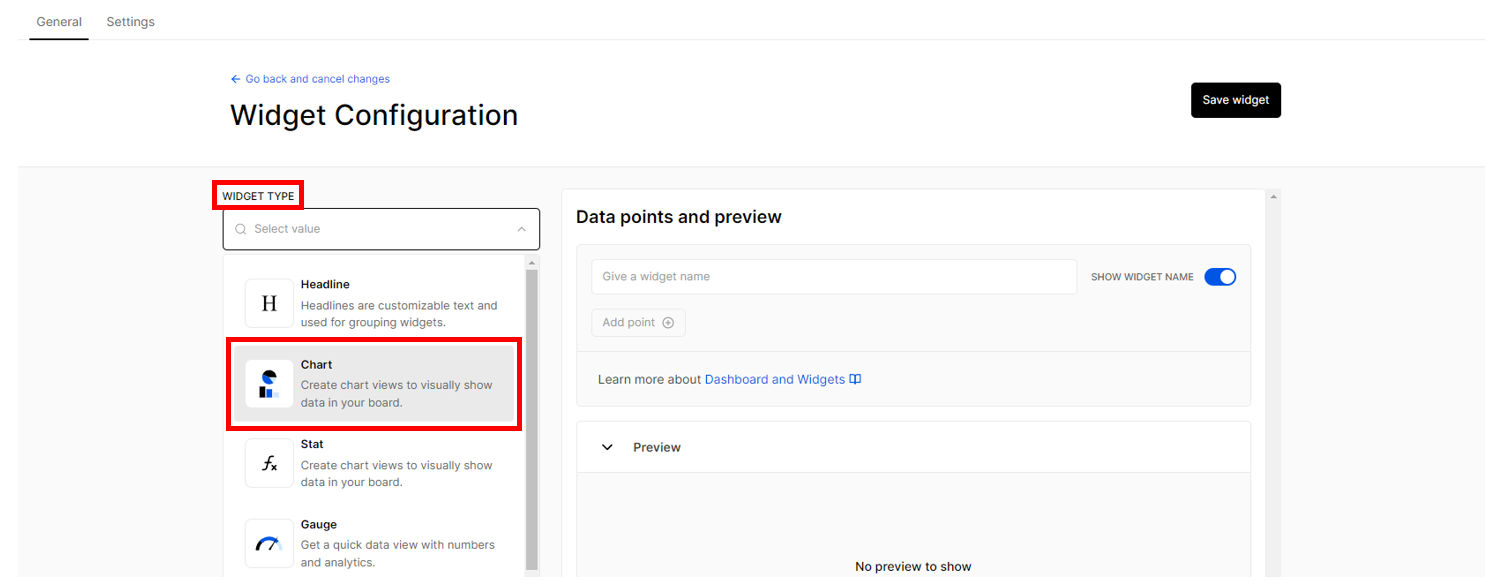
Task: Click the Add point button
Action: [638, 323]
